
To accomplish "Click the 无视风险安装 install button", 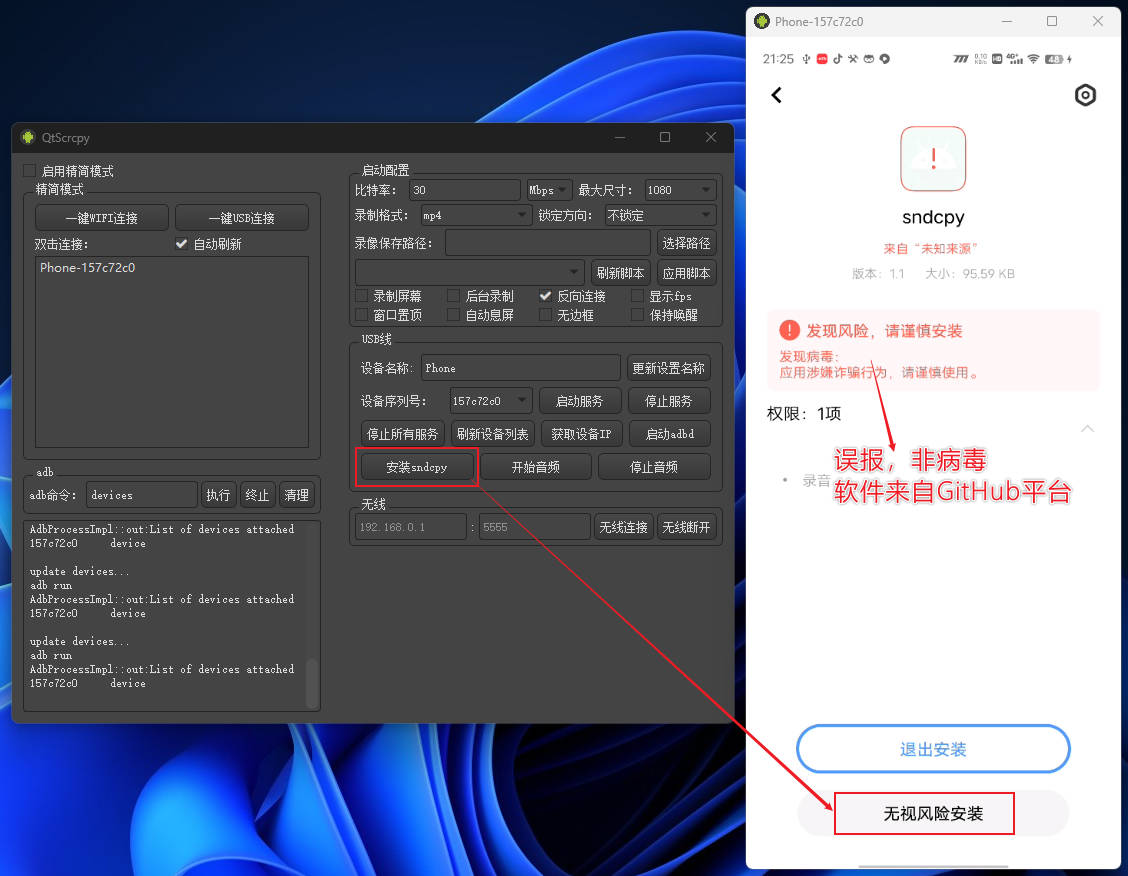I will [923, 813].
